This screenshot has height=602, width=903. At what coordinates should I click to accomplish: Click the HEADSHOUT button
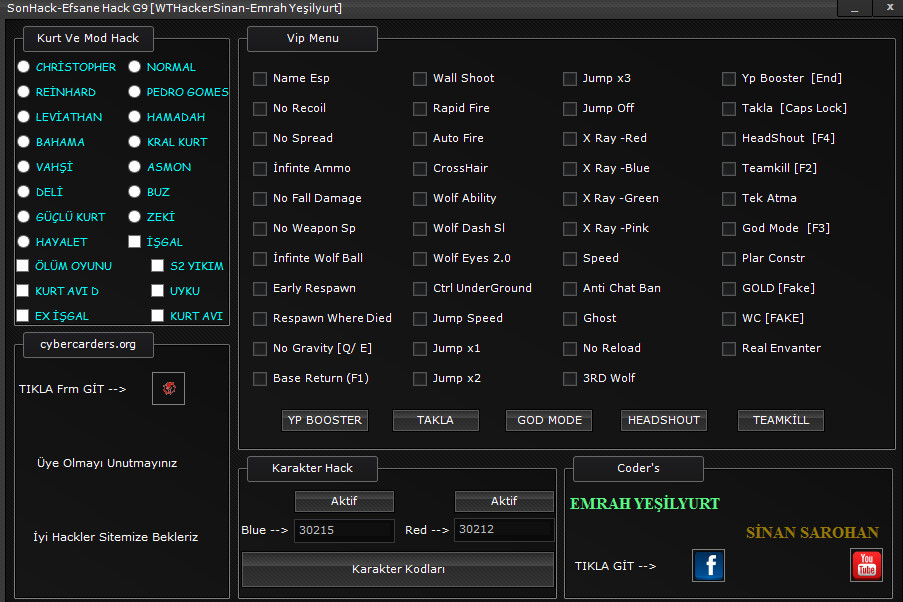[x=663, y=420]
